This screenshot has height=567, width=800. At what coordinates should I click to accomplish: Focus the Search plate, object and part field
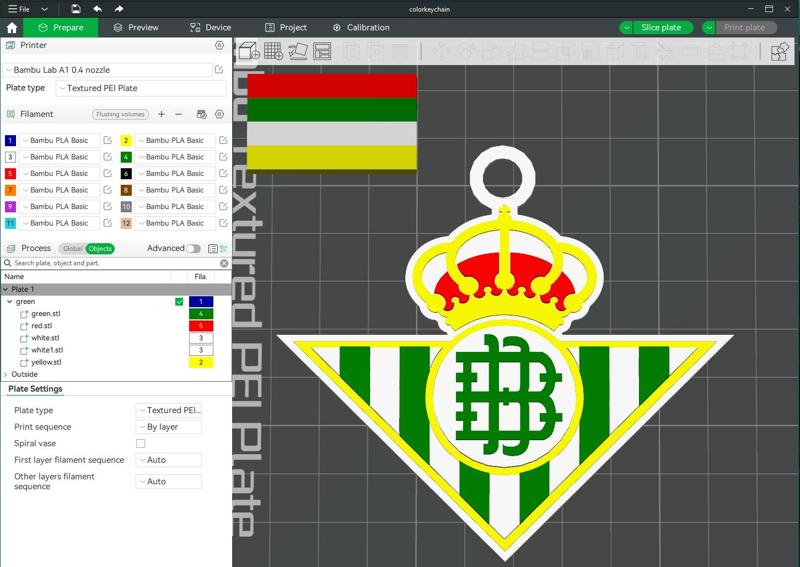point(116,263)
